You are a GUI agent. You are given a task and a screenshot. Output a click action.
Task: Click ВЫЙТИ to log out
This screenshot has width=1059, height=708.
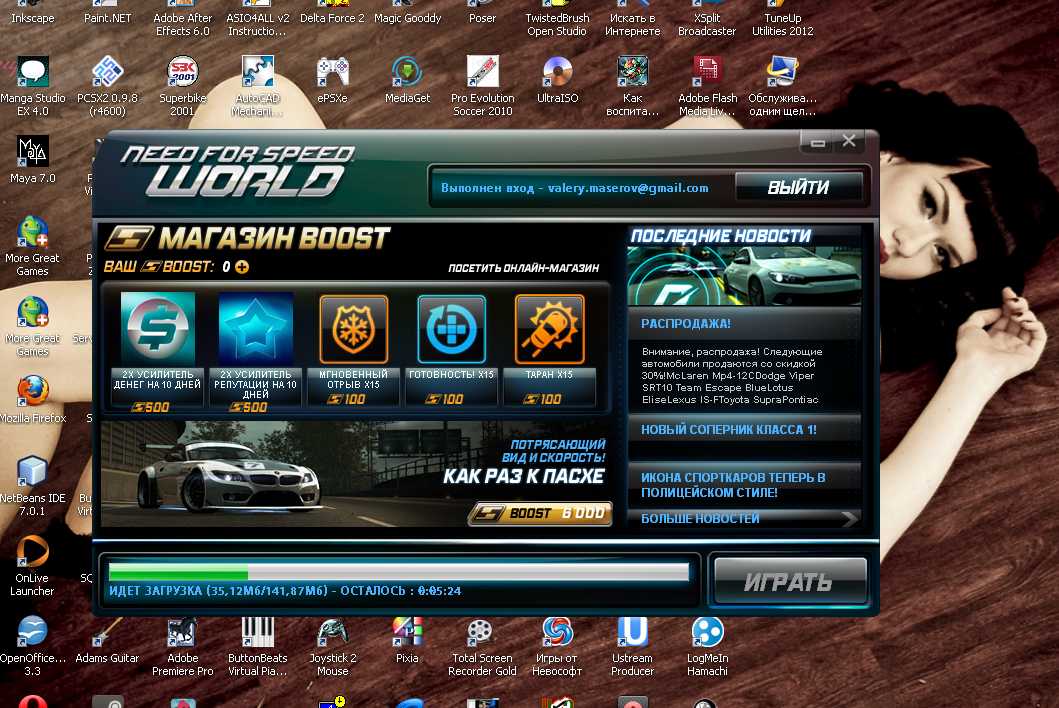[798, 187]
